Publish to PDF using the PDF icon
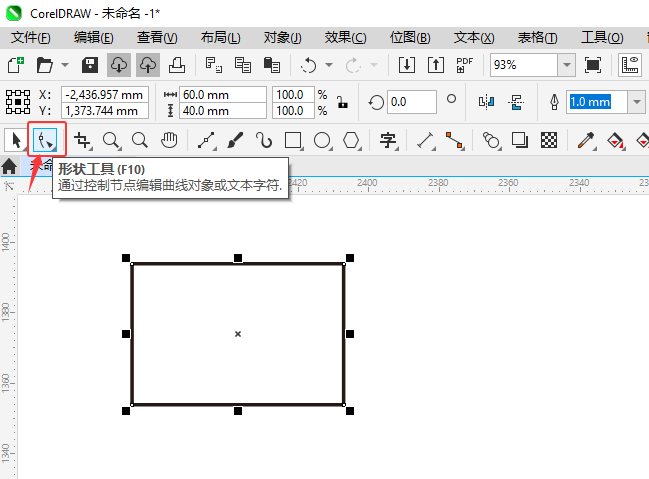This screenshot has height=479, width=649. click(x=464, y=65)
